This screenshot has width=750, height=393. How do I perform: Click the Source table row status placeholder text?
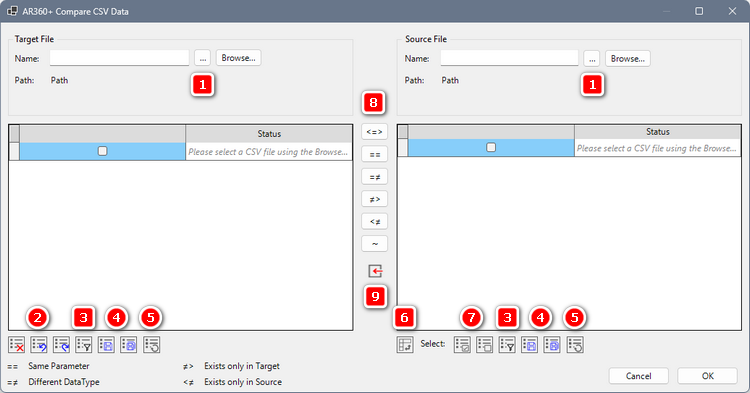(x=656, y=148)
